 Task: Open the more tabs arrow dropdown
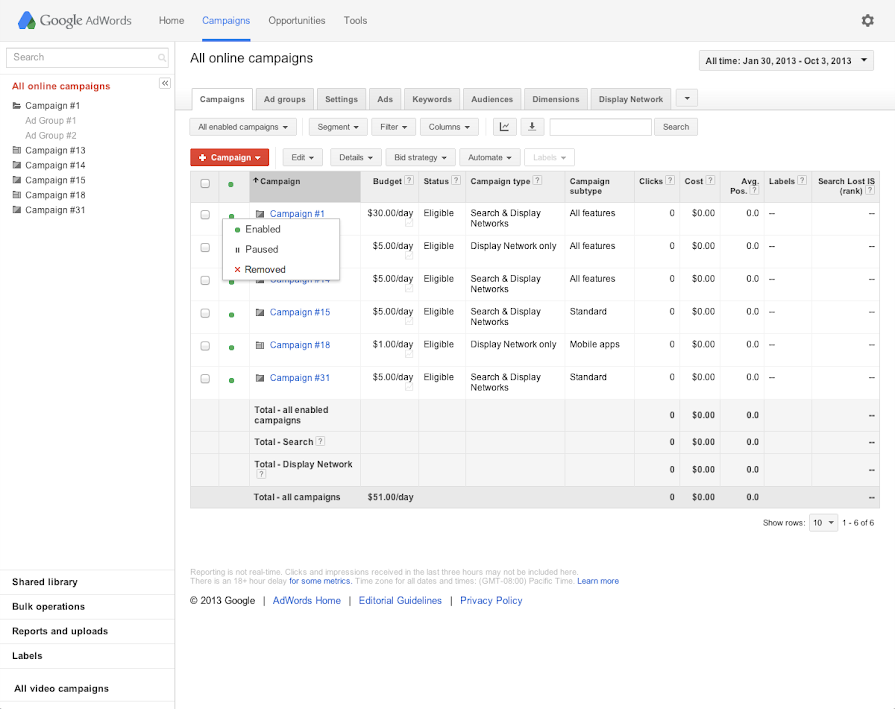pos(687,98)
